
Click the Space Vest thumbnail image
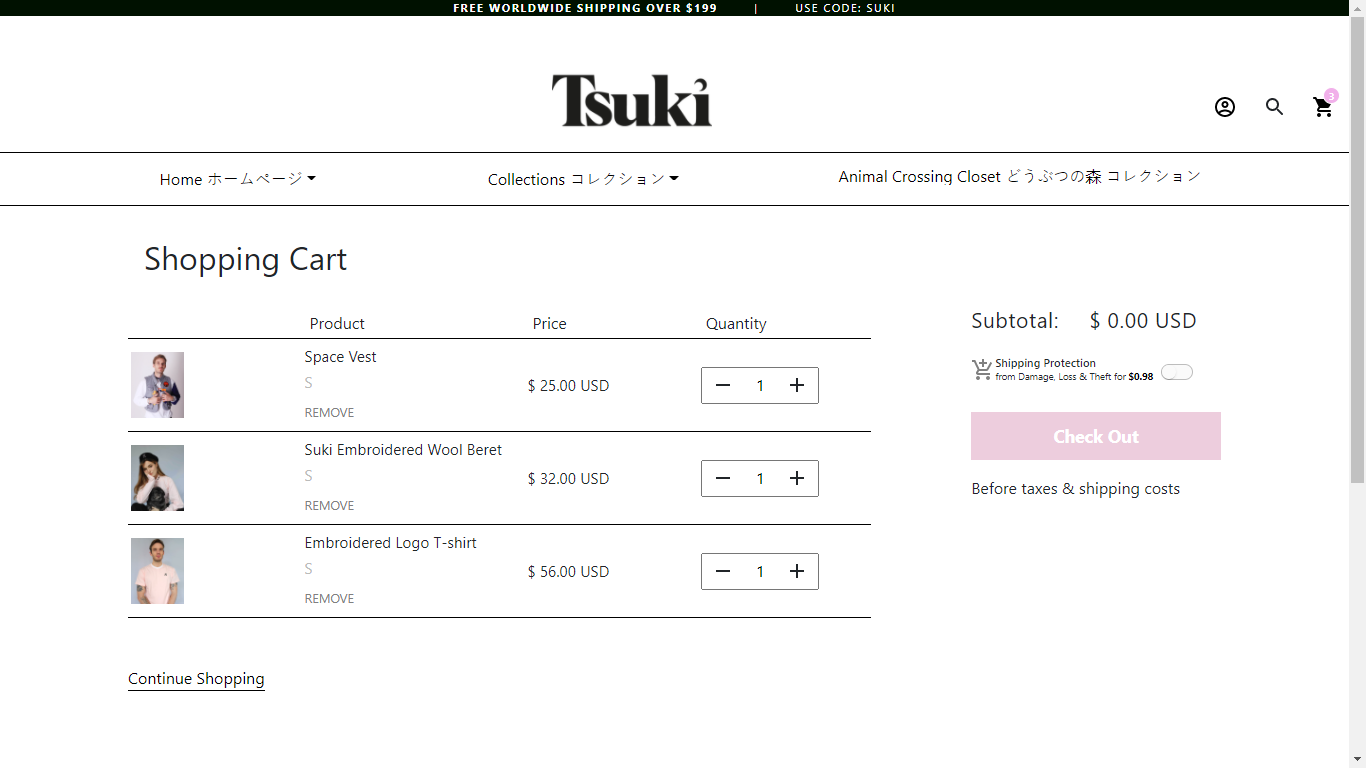[157, 385]
